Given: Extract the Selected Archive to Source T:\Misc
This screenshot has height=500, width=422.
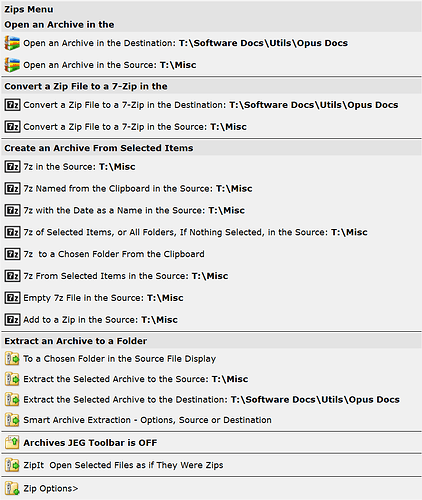Looking at the screenshot, I should 211,379.
